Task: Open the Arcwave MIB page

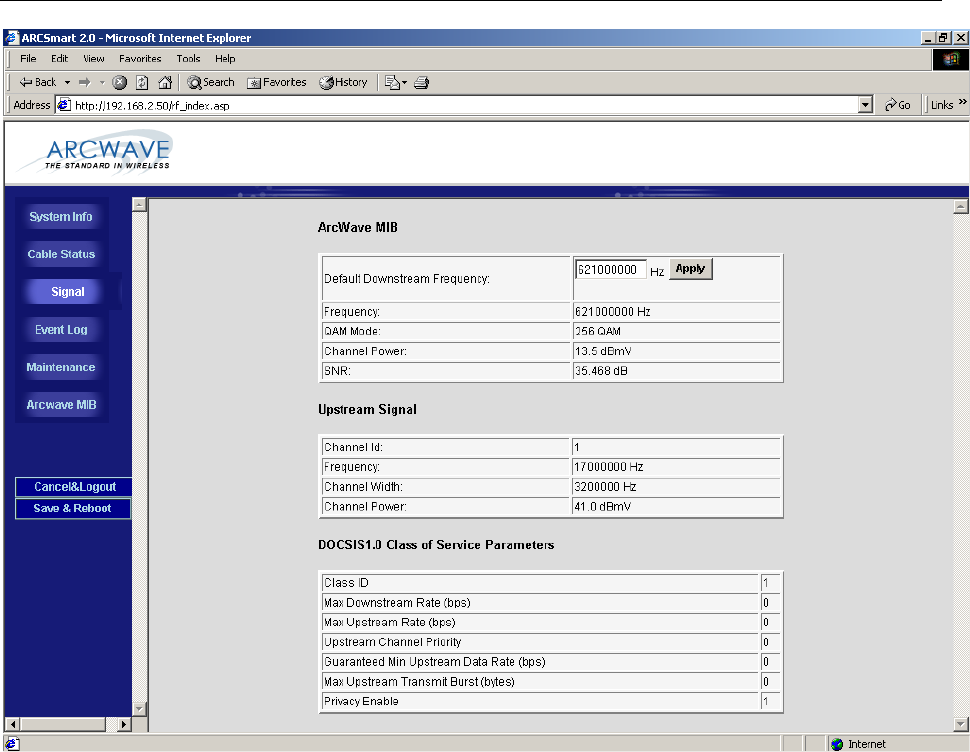Action: (61, 405)
